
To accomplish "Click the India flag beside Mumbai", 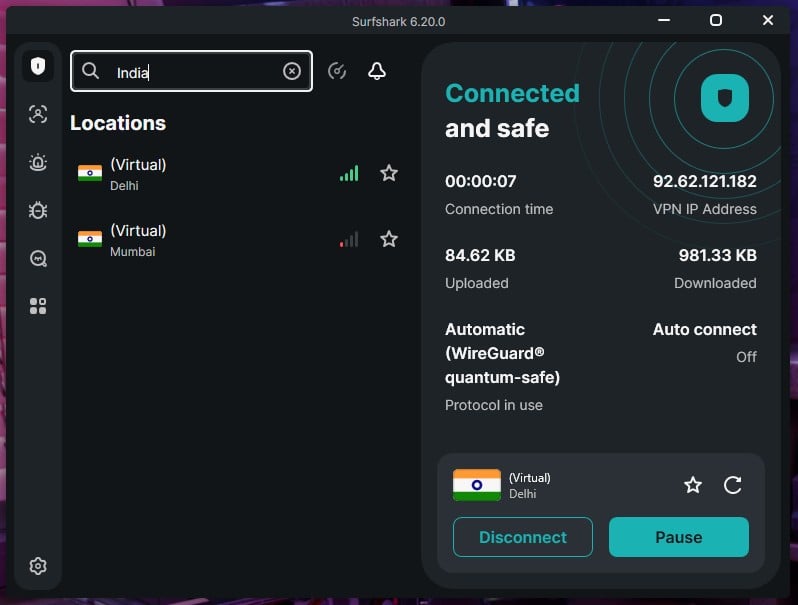I will pos(90,239).
